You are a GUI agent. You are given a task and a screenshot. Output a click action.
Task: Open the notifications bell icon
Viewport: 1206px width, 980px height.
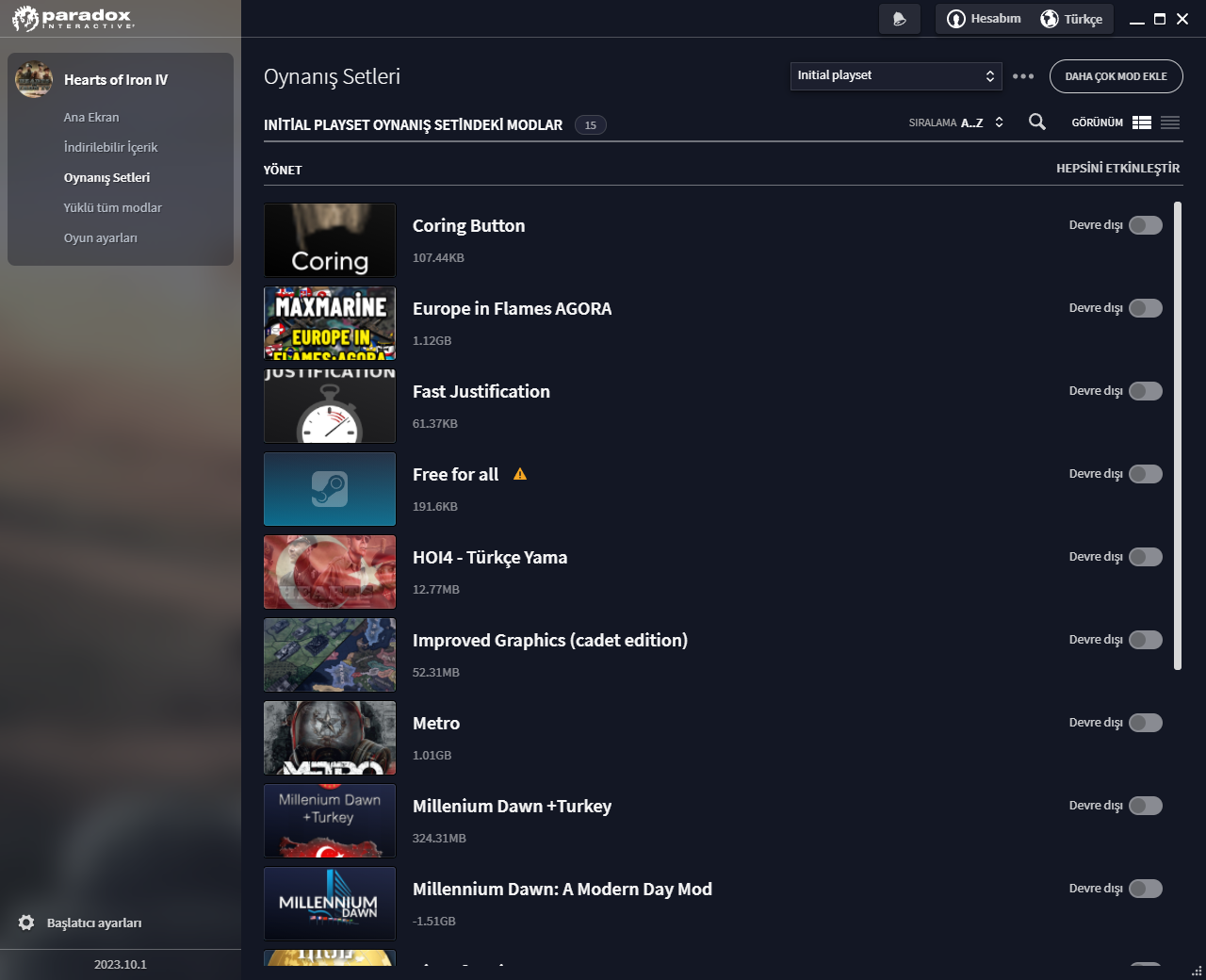point(900,19)
